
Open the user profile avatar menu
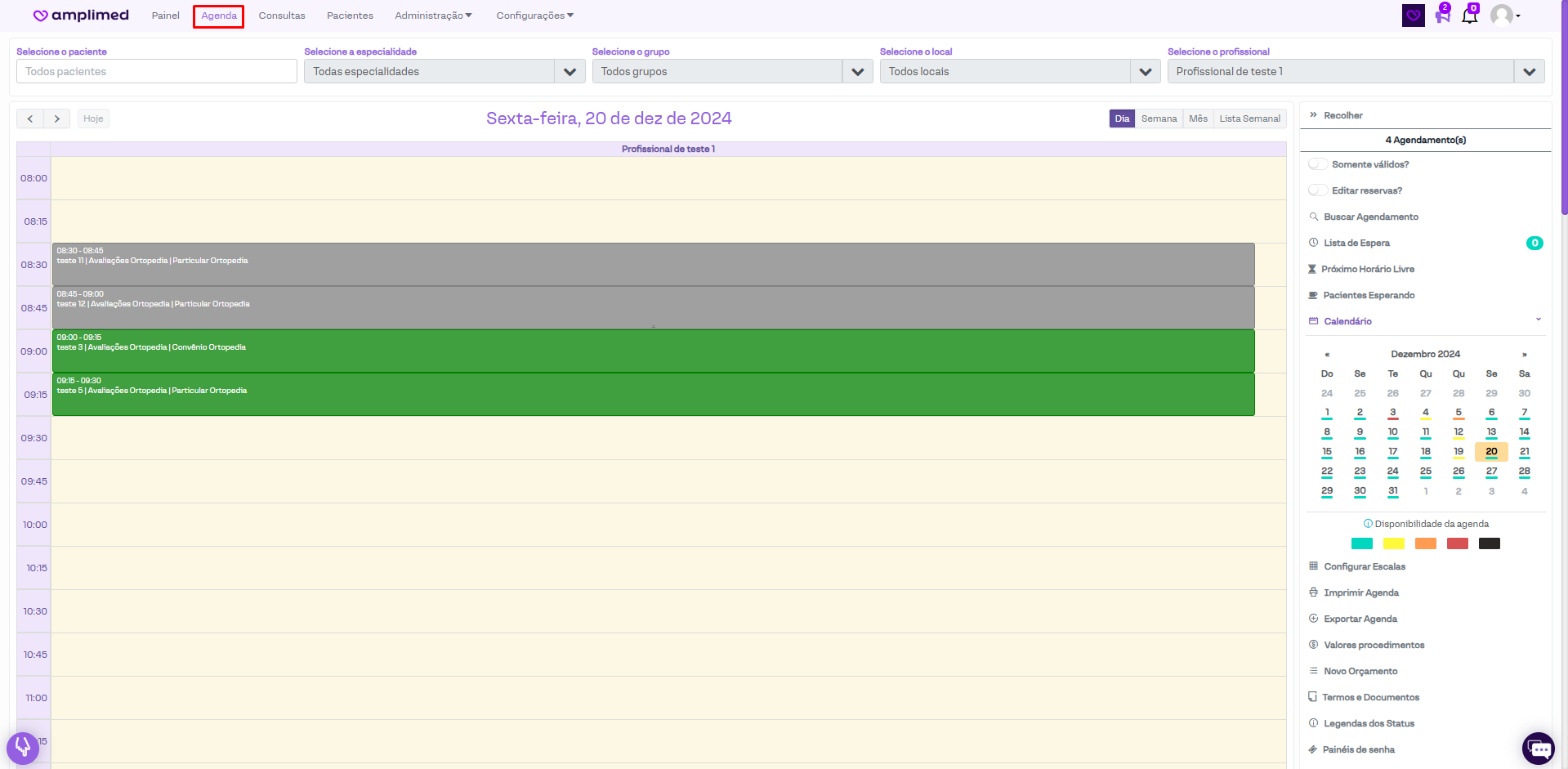pyautogui.click(x=1503, y=16)
